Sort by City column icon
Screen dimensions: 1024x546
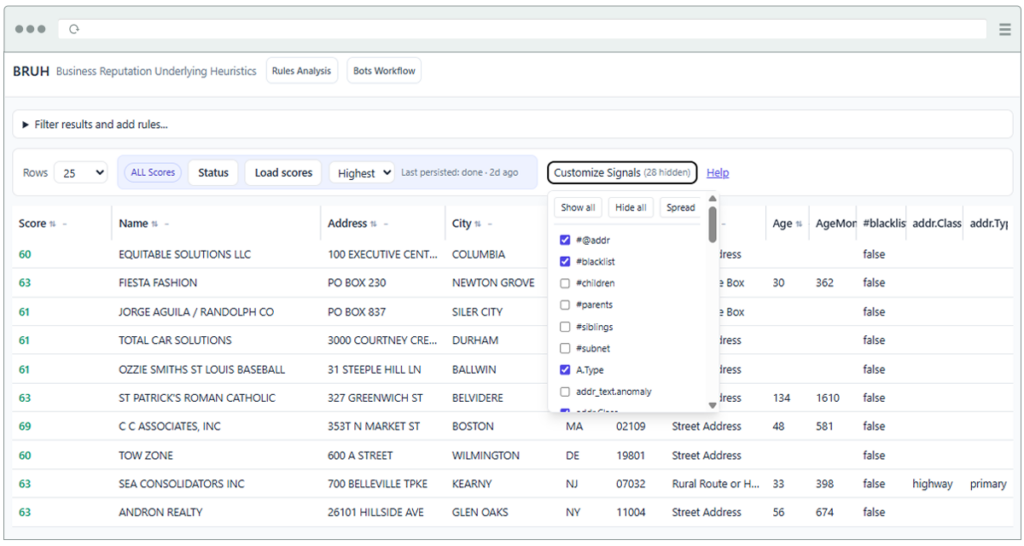(477, 224)
